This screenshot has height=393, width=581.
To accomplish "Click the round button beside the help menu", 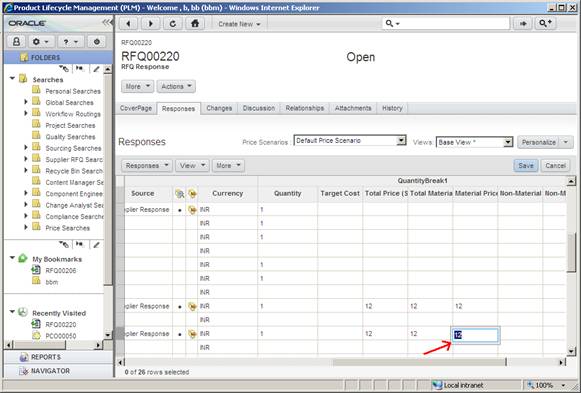I will [97, 41].
